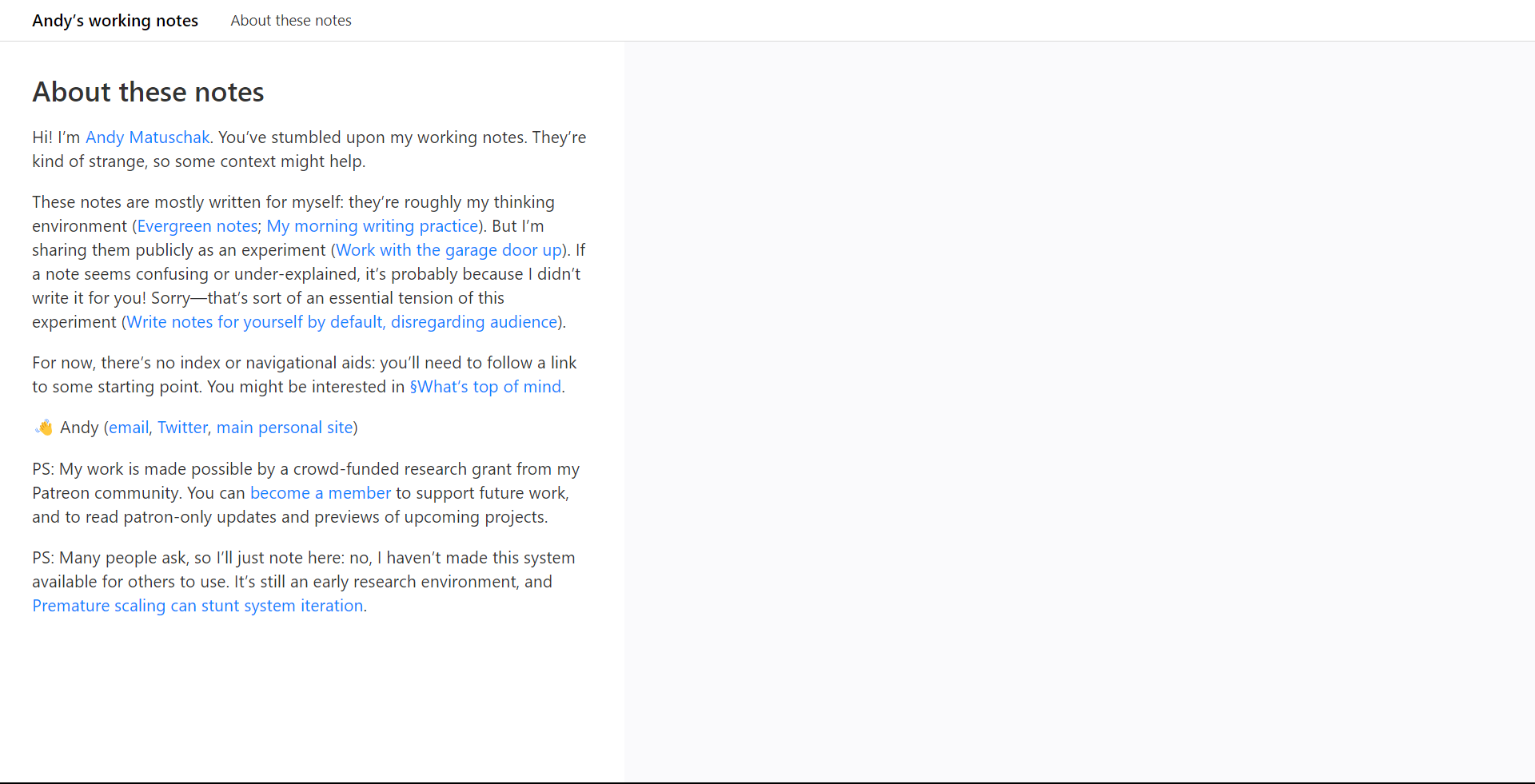Open Premature scaling can stunt system iteration
Image resolution: width=1535 pixels, height=784 pixels.
[197, 606]
